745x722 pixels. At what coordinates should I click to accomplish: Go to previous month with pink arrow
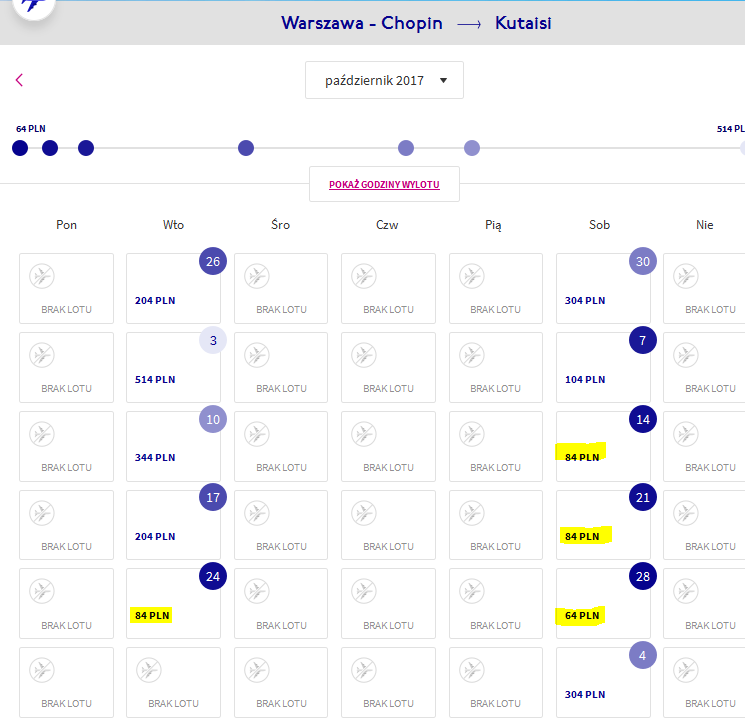19,80
